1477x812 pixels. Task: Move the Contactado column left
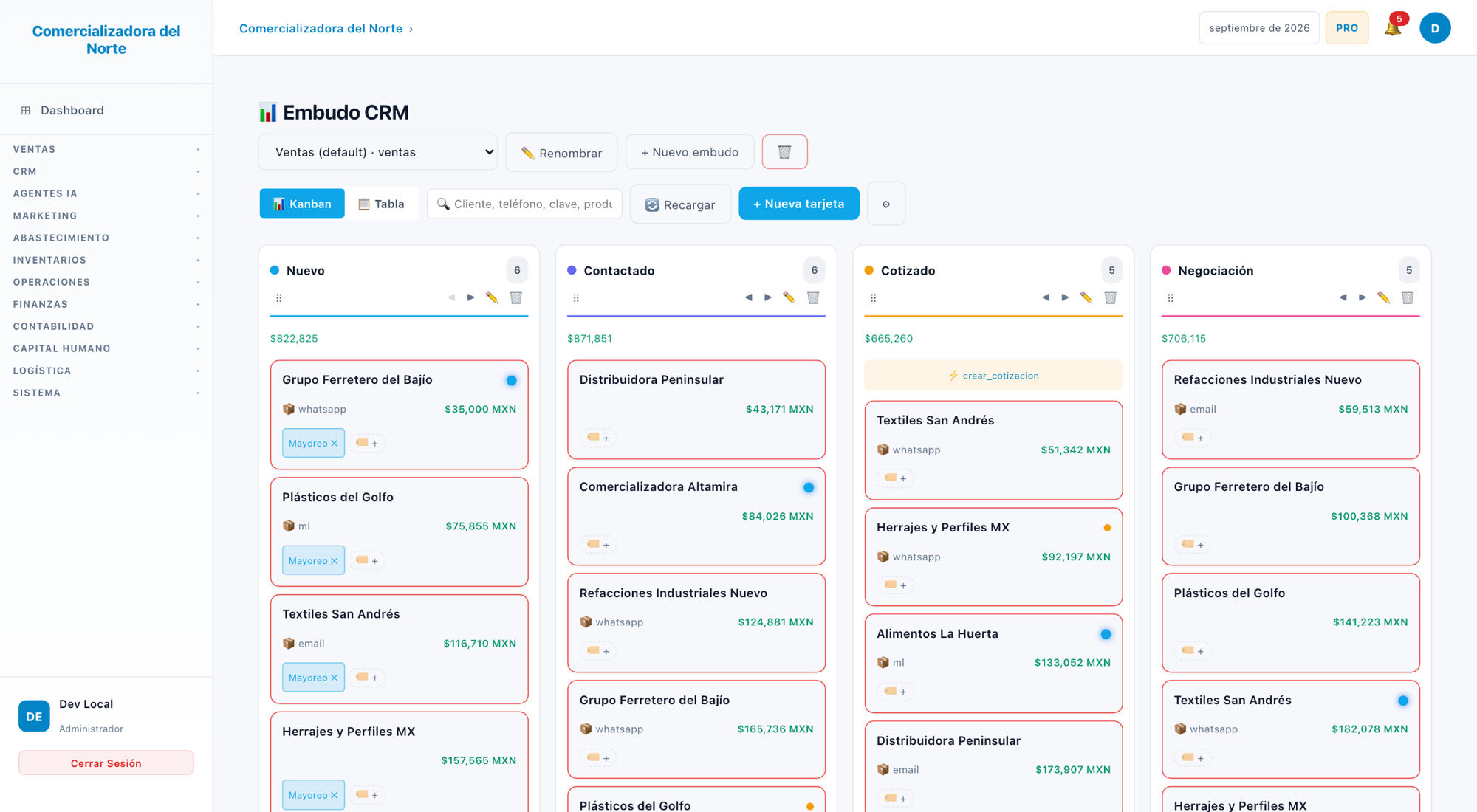[749, 297]
